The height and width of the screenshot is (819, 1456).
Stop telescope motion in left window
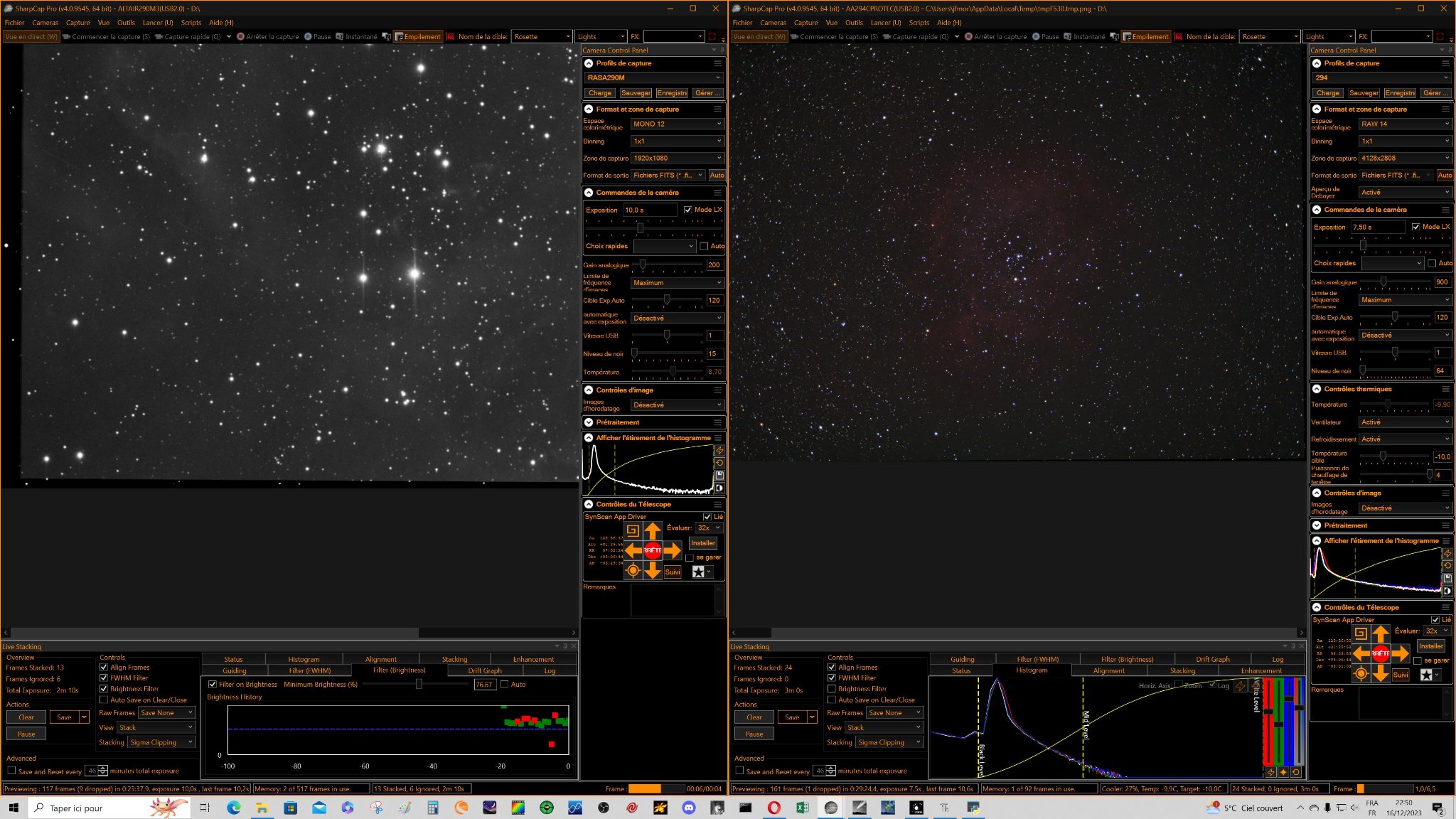point(653,550)
